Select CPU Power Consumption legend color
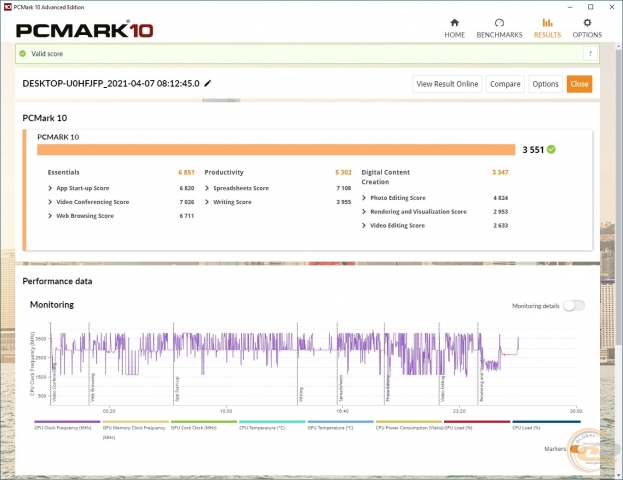This screenshot has width=623, height=480. pyautogui.click(x=409, y=422)
